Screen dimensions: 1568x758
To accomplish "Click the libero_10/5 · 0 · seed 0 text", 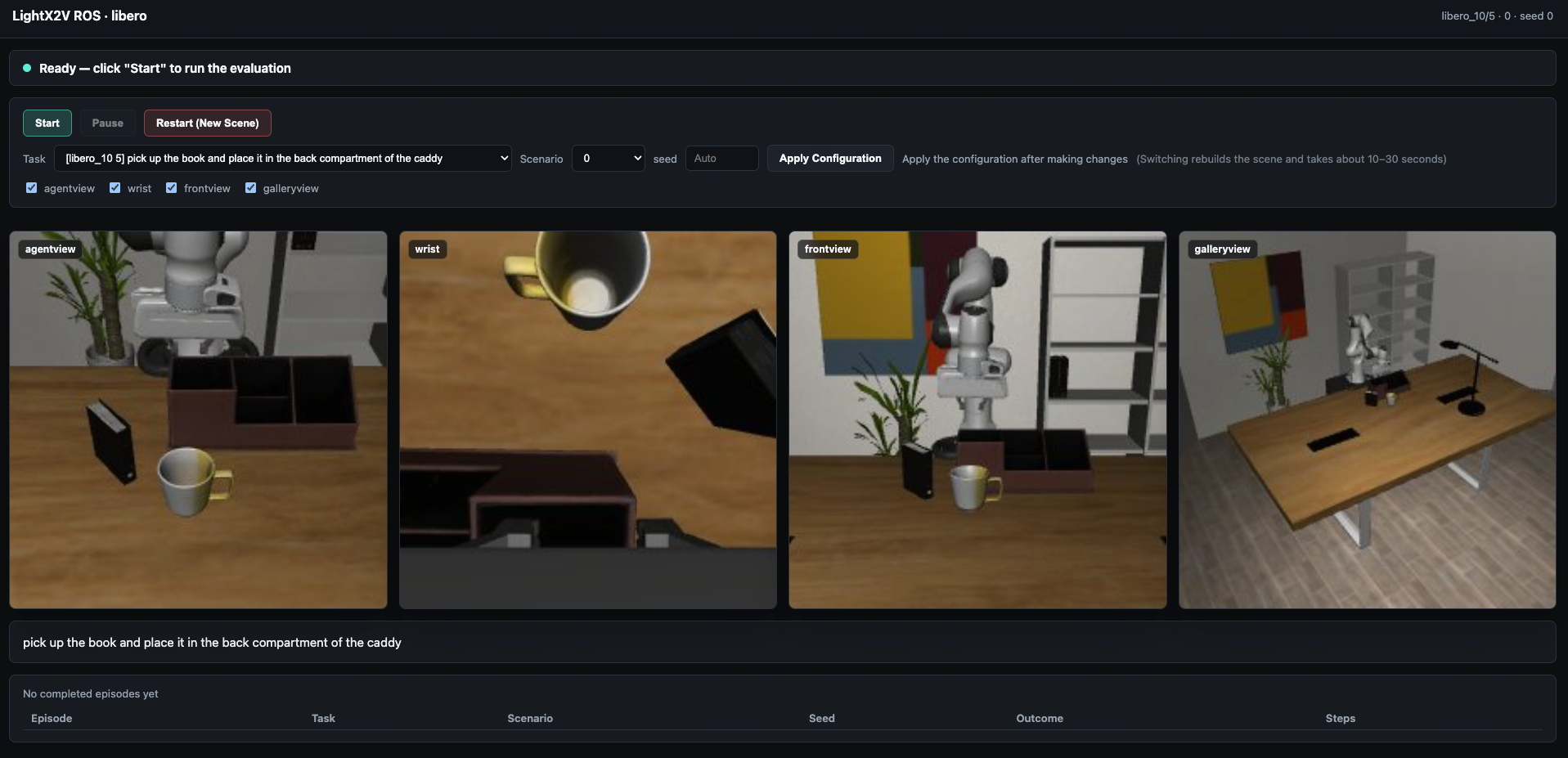I will click(1497, 16).
